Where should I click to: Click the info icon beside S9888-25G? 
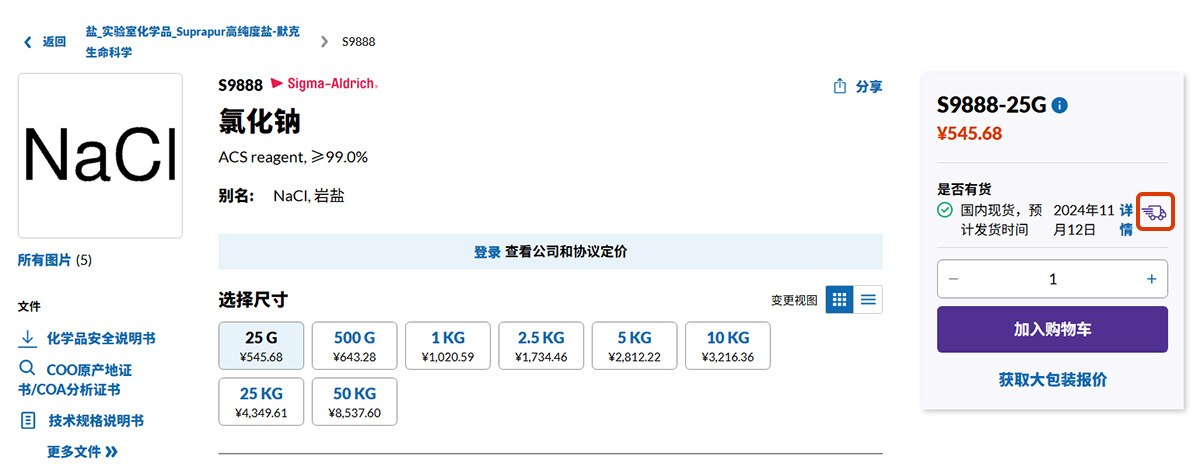pos(1060,106)
